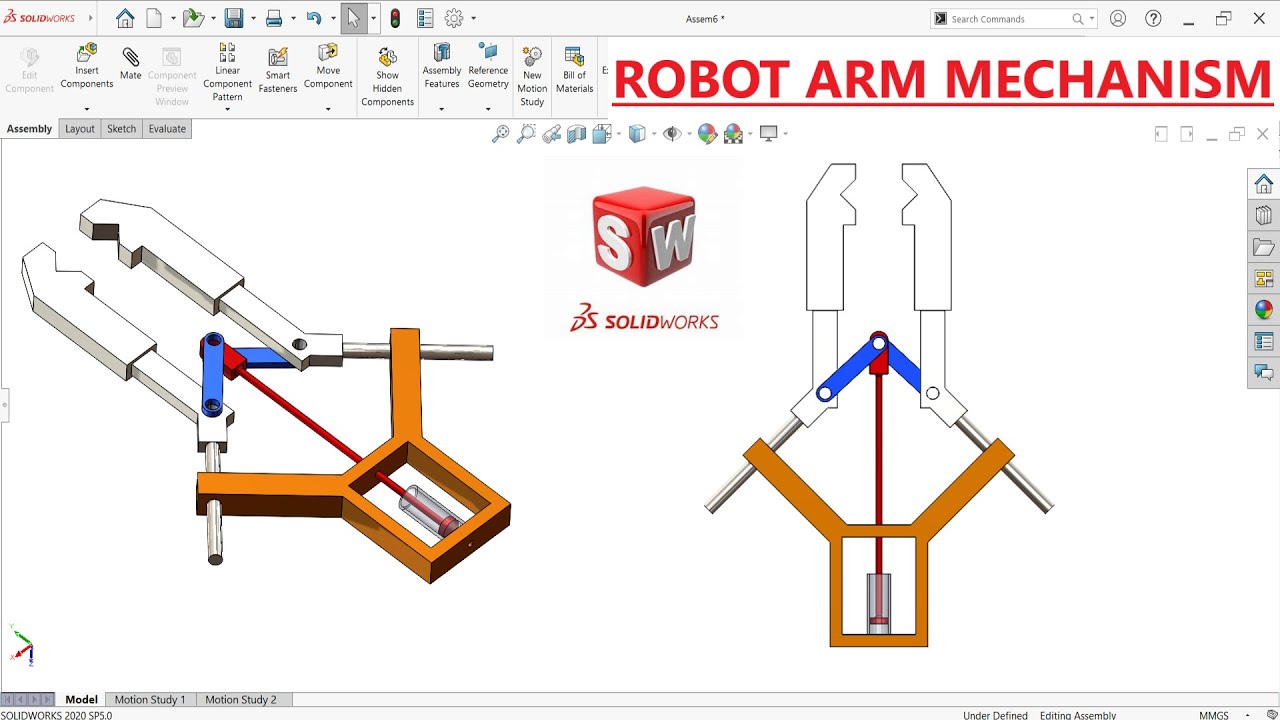
Task: Open the Home welcome dialog icon
Action: pos(125,18)
